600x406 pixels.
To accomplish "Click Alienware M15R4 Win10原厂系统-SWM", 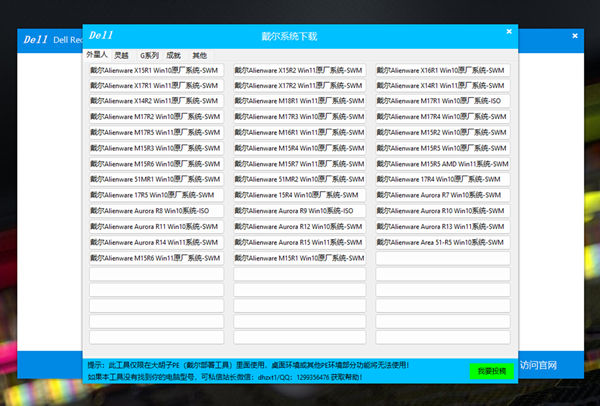I will click(x=300, y=148).
